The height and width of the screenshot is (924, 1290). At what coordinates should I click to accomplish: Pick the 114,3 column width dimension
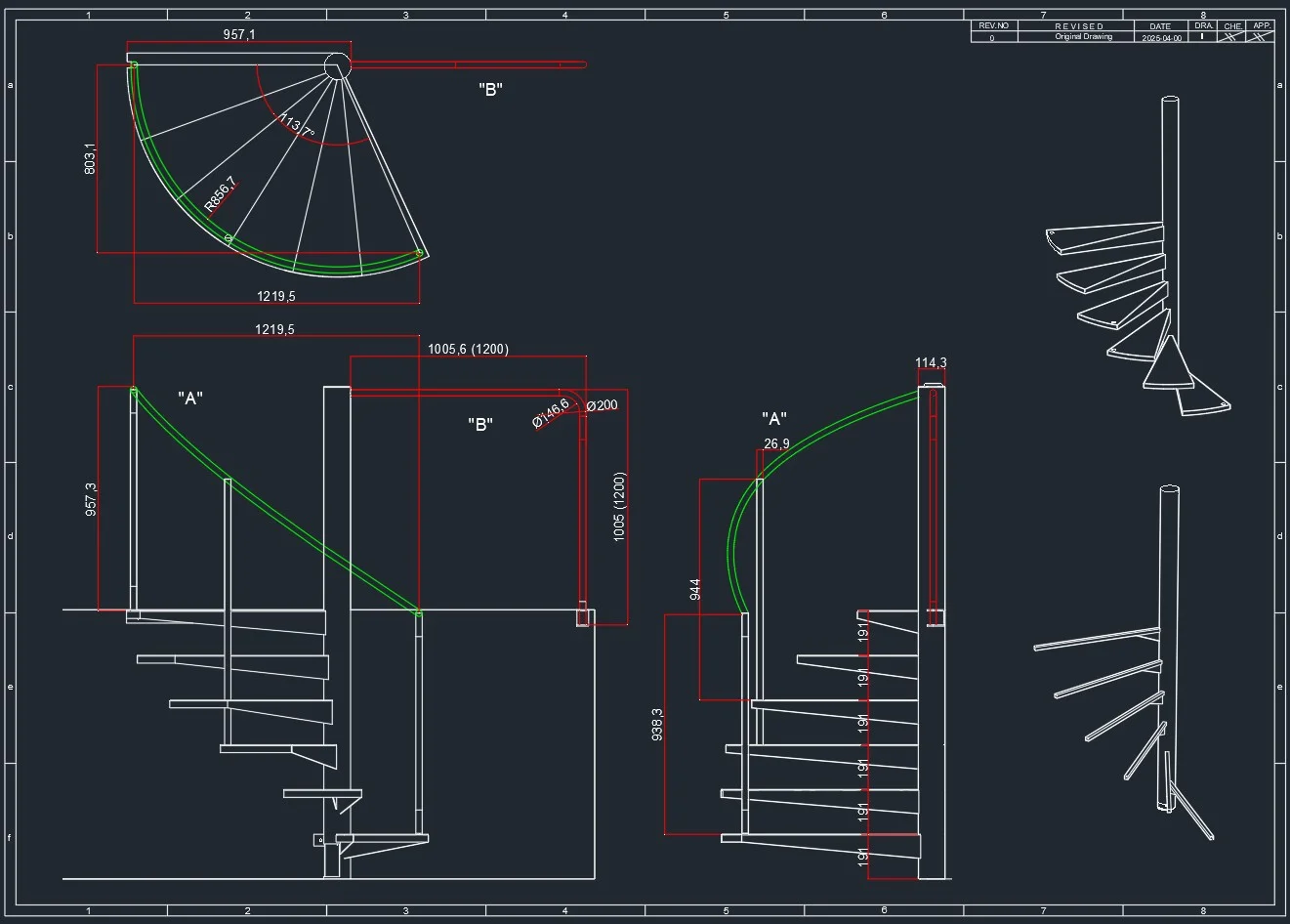point(931,363)
